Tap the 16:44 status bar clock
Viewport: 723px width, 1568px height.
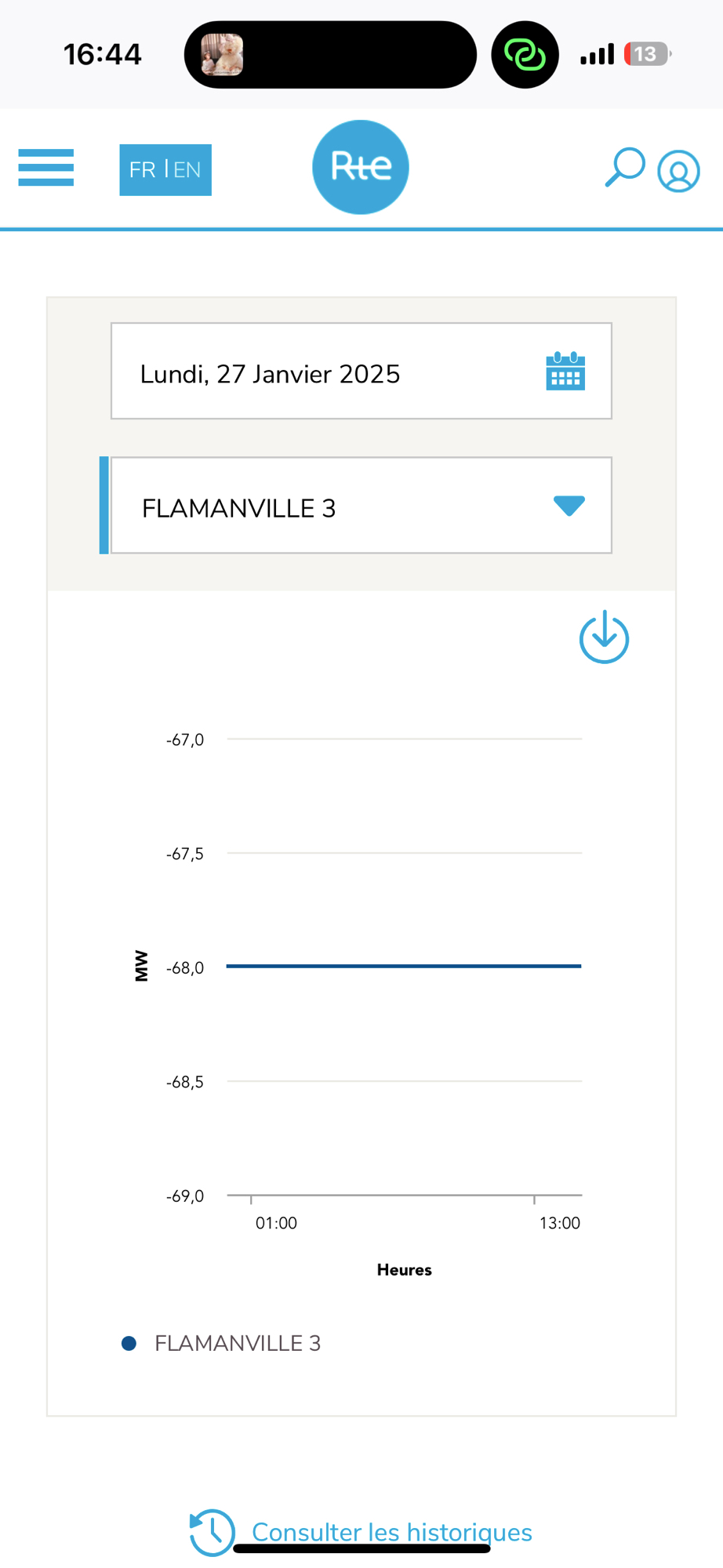click(x=102, y=55)
